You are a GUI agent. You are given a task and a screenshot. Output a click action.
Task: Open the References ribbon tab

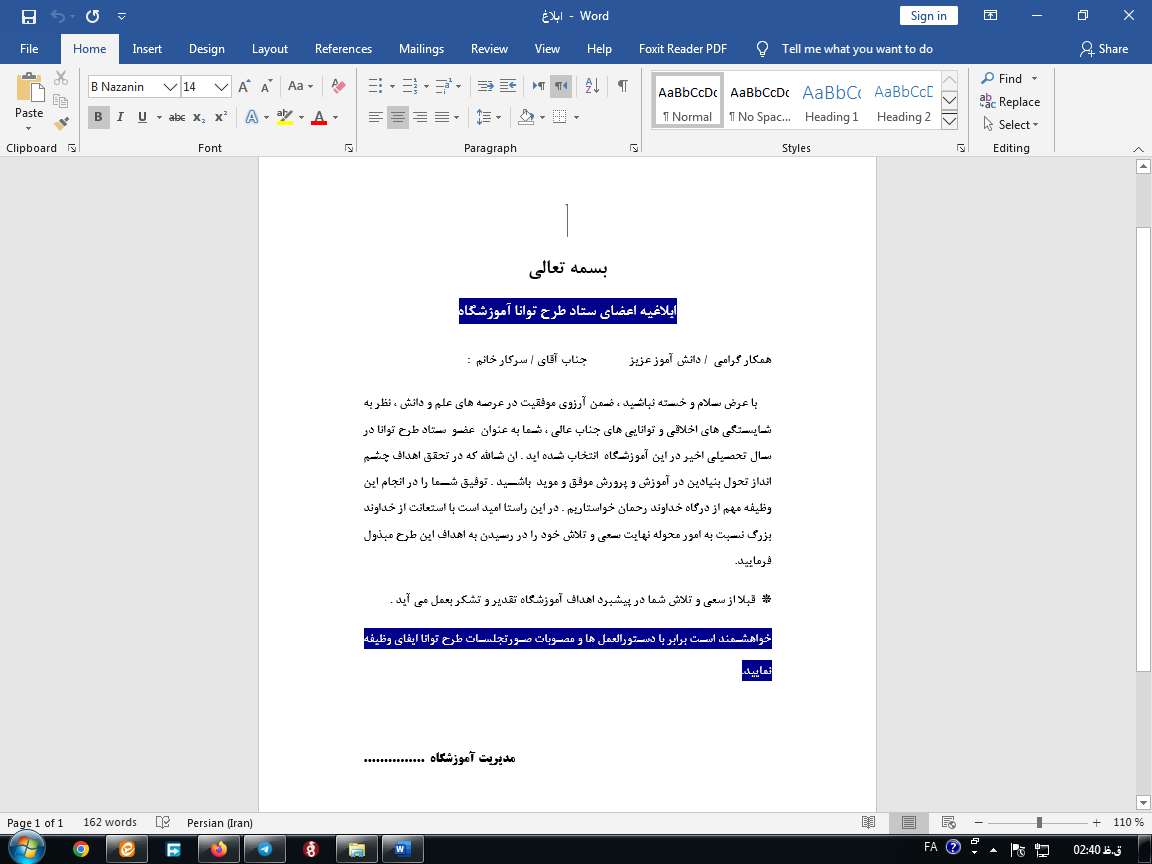[x=343, y=49]
